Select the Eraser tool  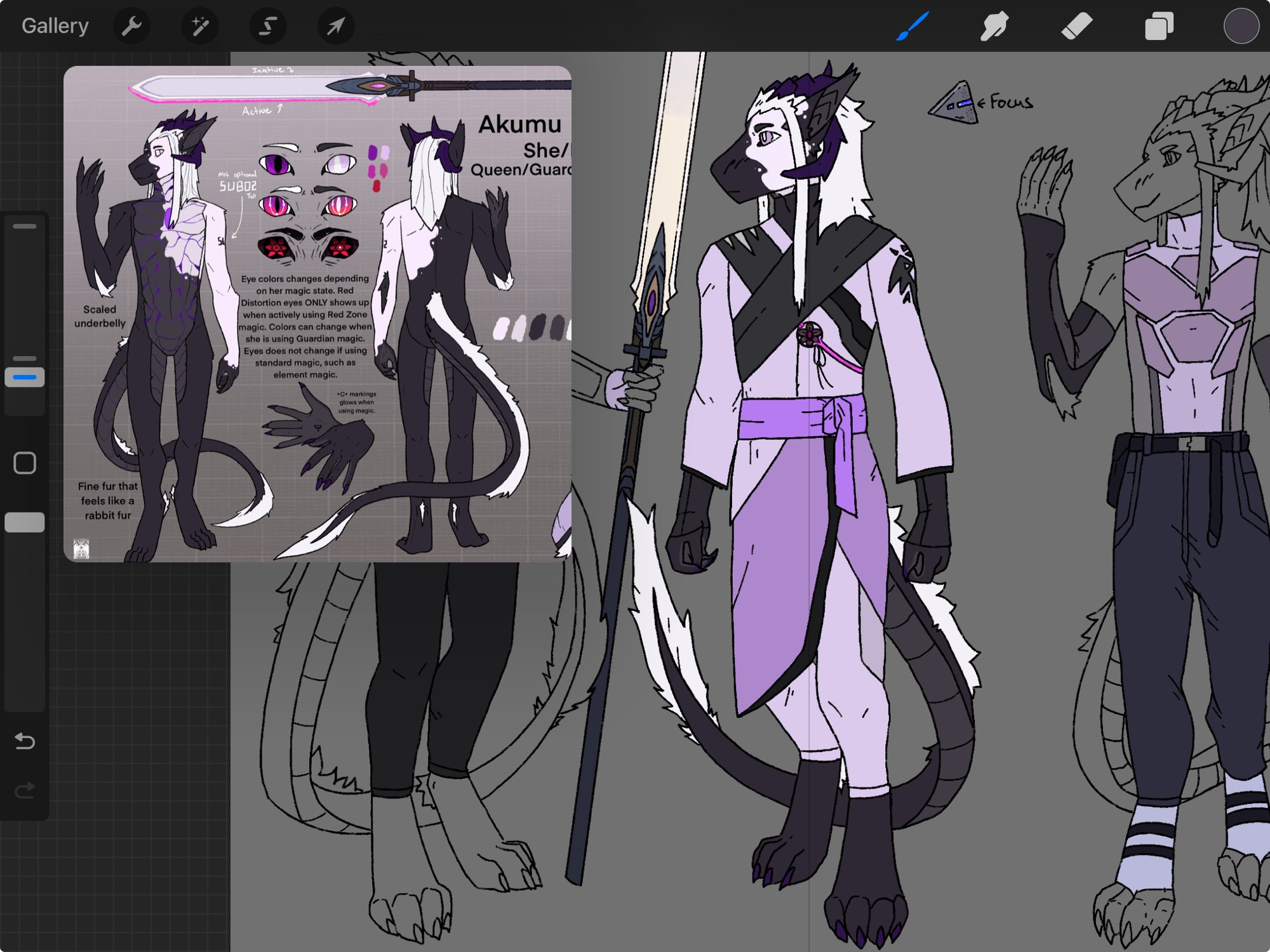tap(1077, 26)
